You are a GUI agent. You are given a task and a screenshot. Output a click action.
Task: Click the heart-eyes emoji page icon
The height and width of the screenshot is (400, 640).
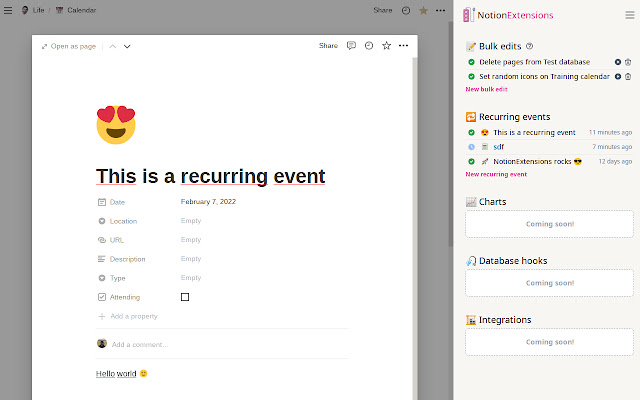(x=116, y=124)
